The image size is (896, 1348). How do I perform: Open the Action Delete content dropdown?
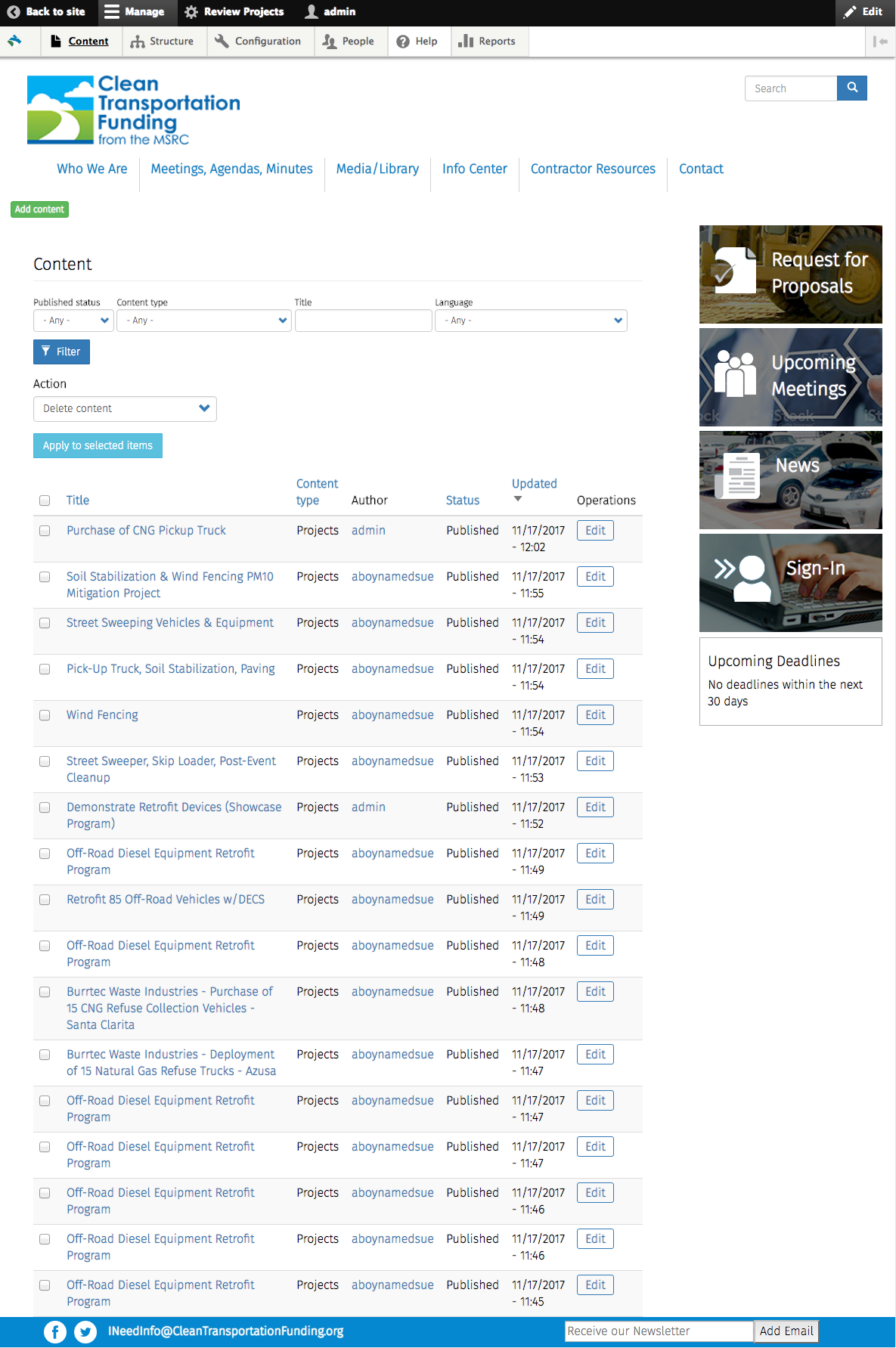[x=125, y=409]
